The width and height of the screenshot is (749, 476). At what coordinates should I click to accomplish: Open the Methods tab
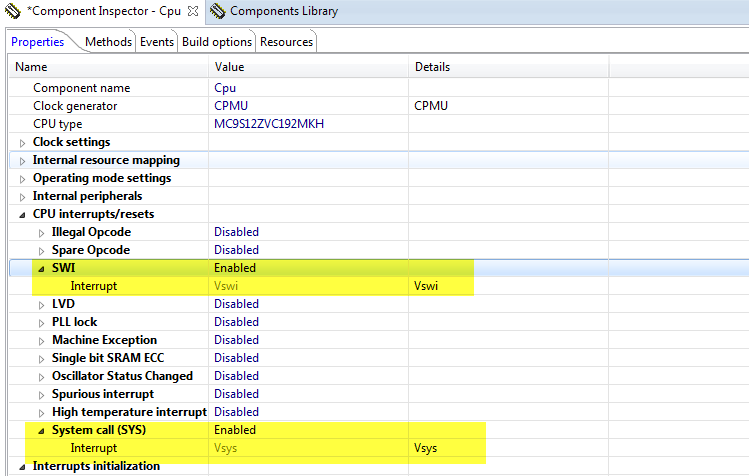click(108, 42)
